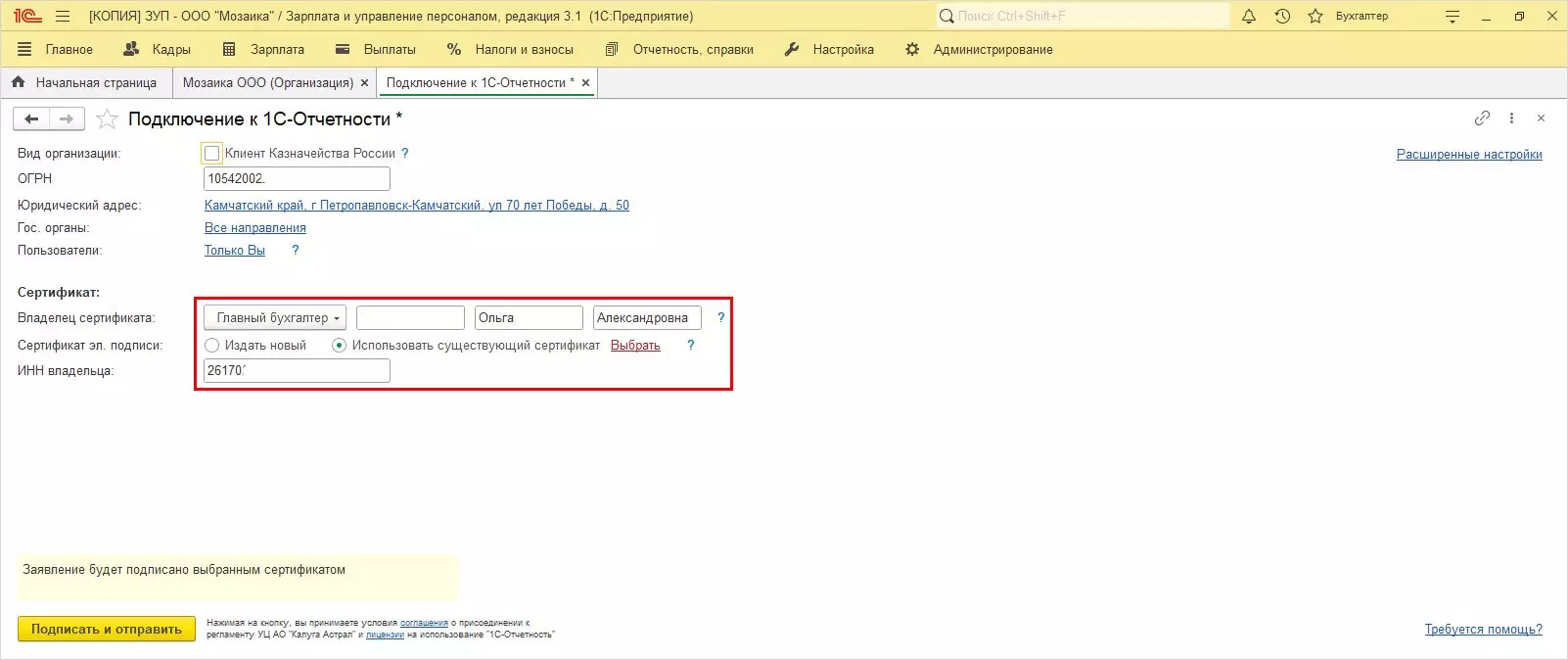Select the Издать новый radio option

coord(211,346)
